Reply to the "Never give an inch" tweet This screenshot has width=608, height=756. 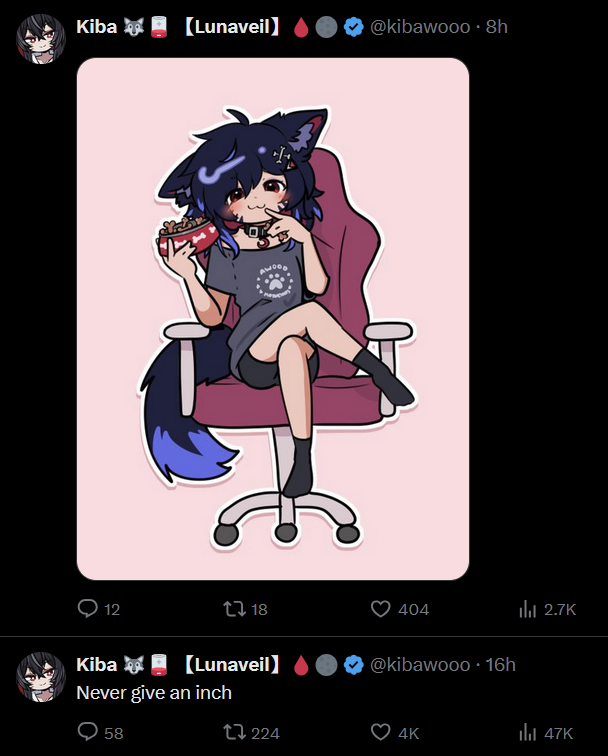88,732
